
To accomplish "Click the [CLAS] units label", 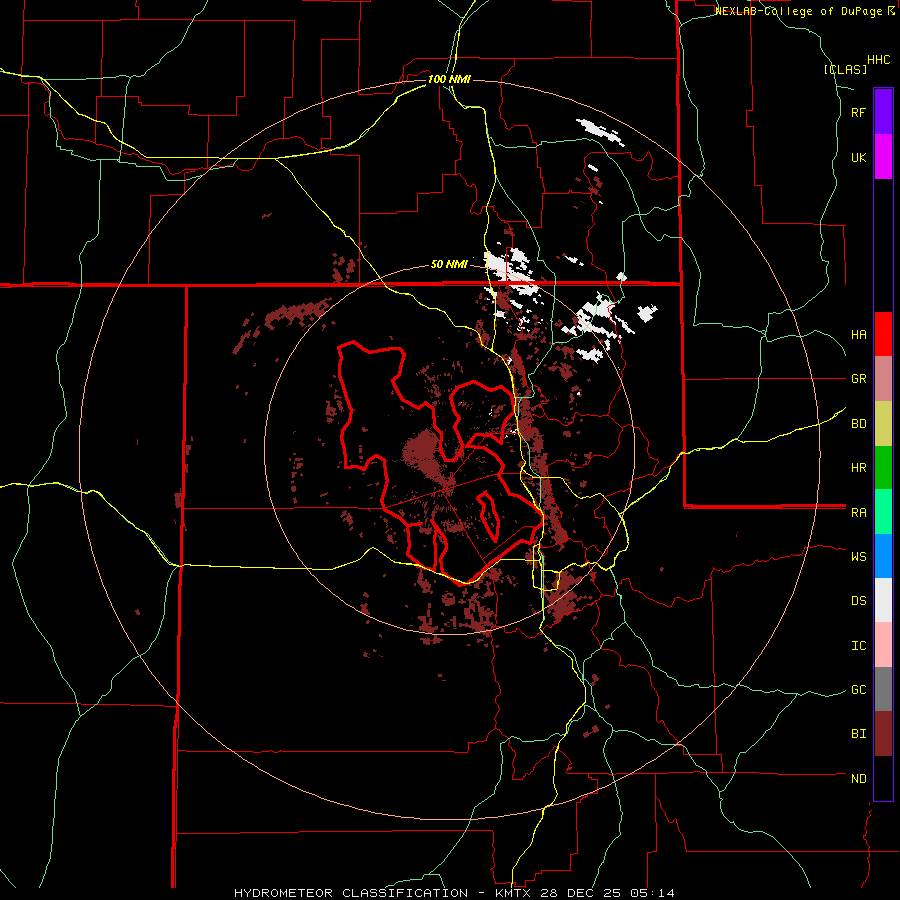I will (x=845, y=69).
